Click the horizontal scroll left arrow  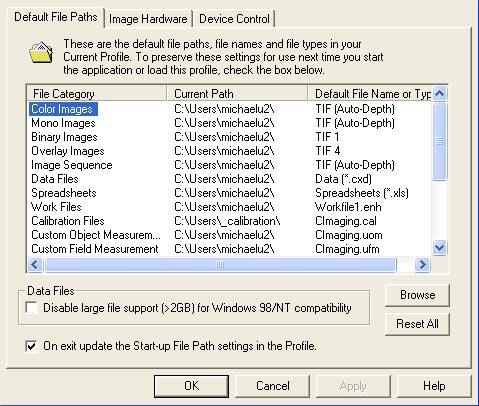[35, 265]
